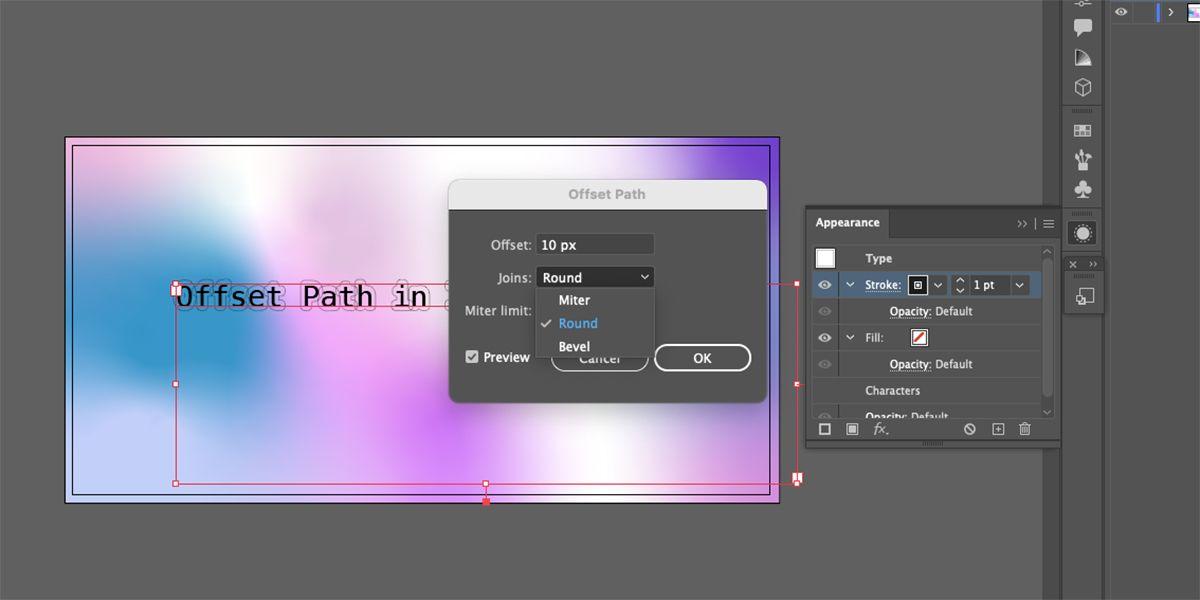Expand the floating panel's double arrow

[x=1093, y=264]
